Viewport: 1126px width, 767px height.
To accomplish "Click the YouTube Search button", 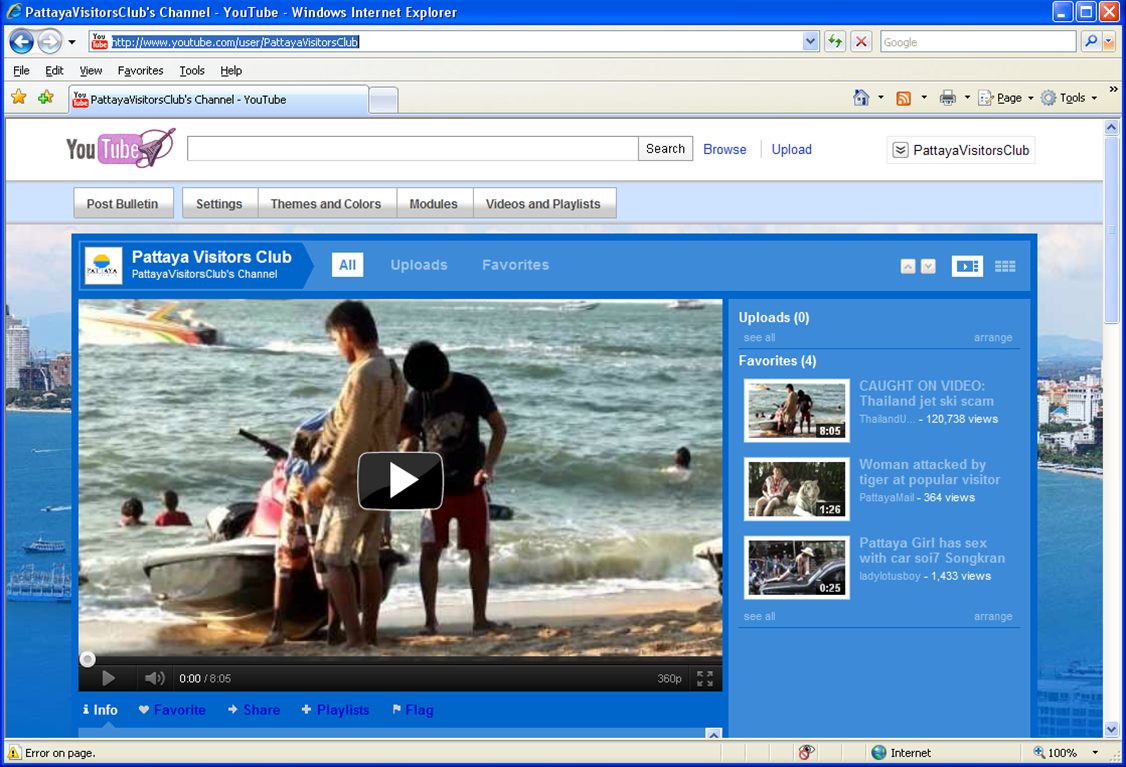I will [x=665, y=149].
